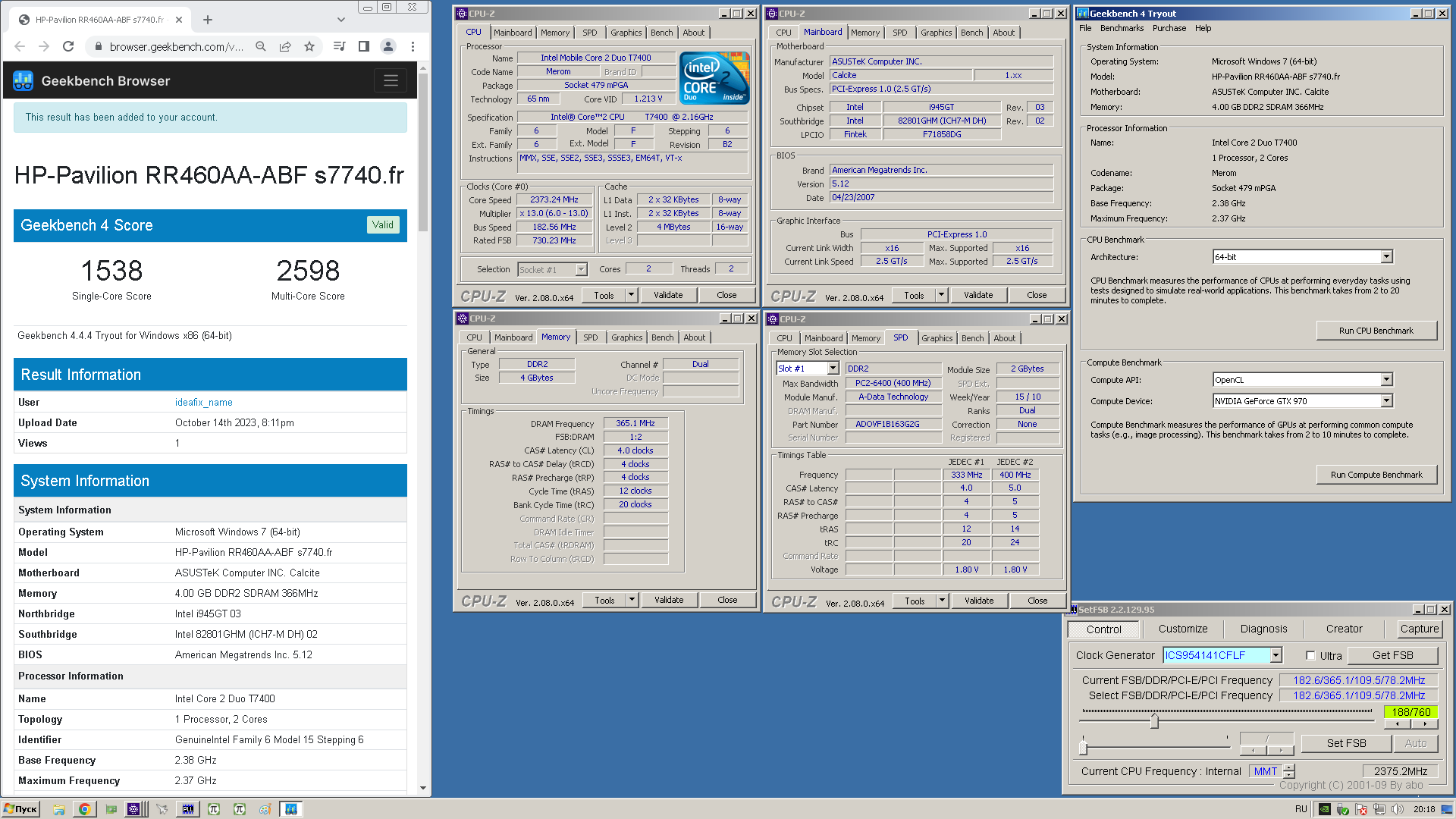Open the Paint palette taskbar icon
1456x819 pixels.
[265, 809]
